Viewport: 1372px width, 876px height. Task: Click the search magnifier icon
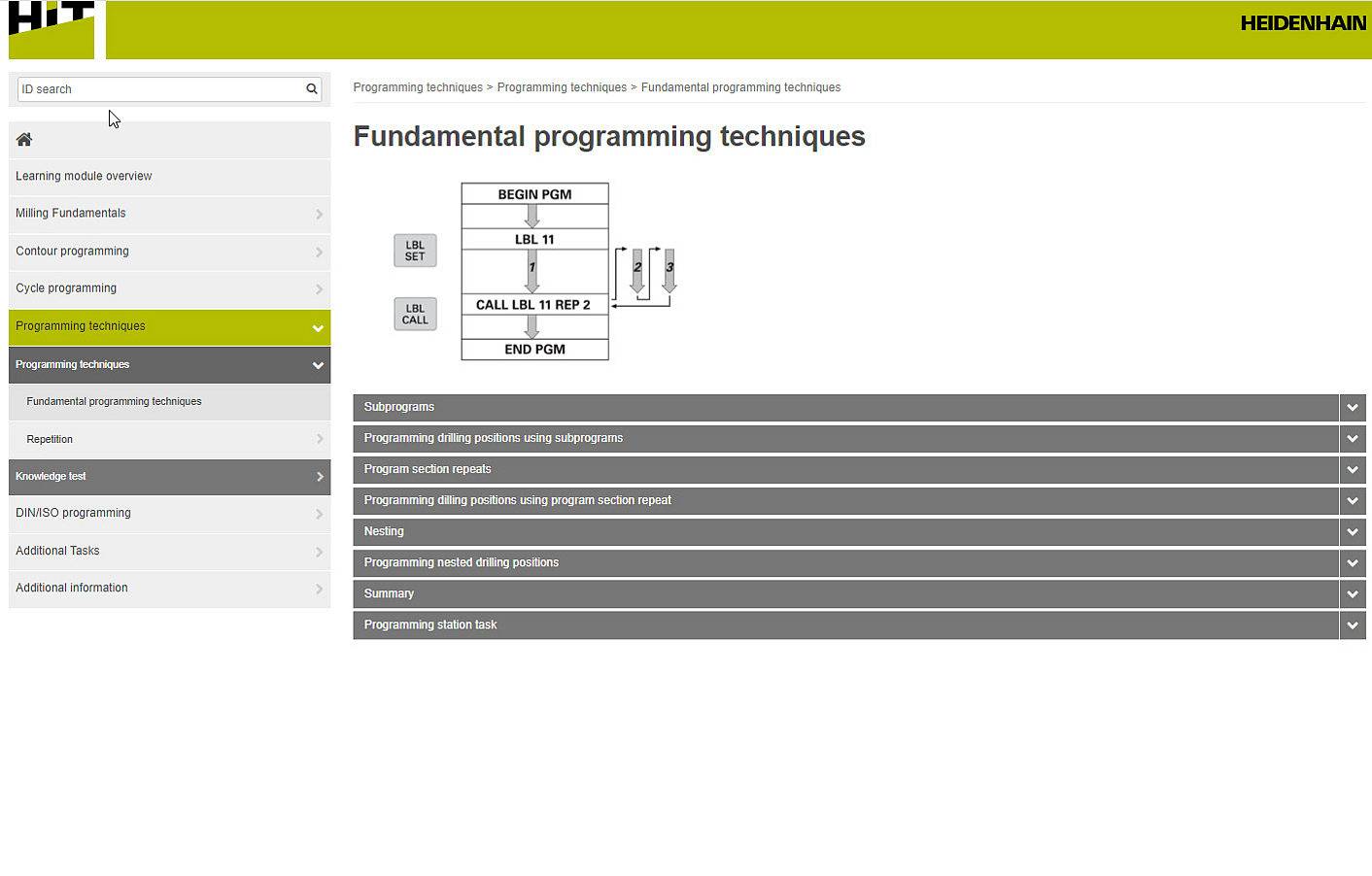[312, 89]
